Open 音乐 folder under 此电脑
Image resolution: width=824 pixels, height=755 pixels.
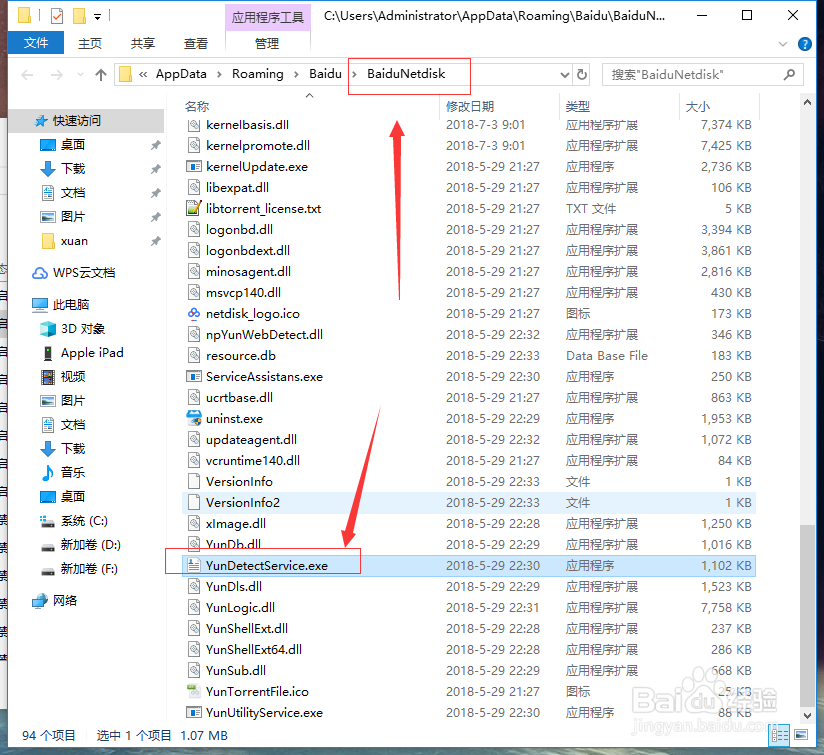pyautogui.click(x=73, y=472)
